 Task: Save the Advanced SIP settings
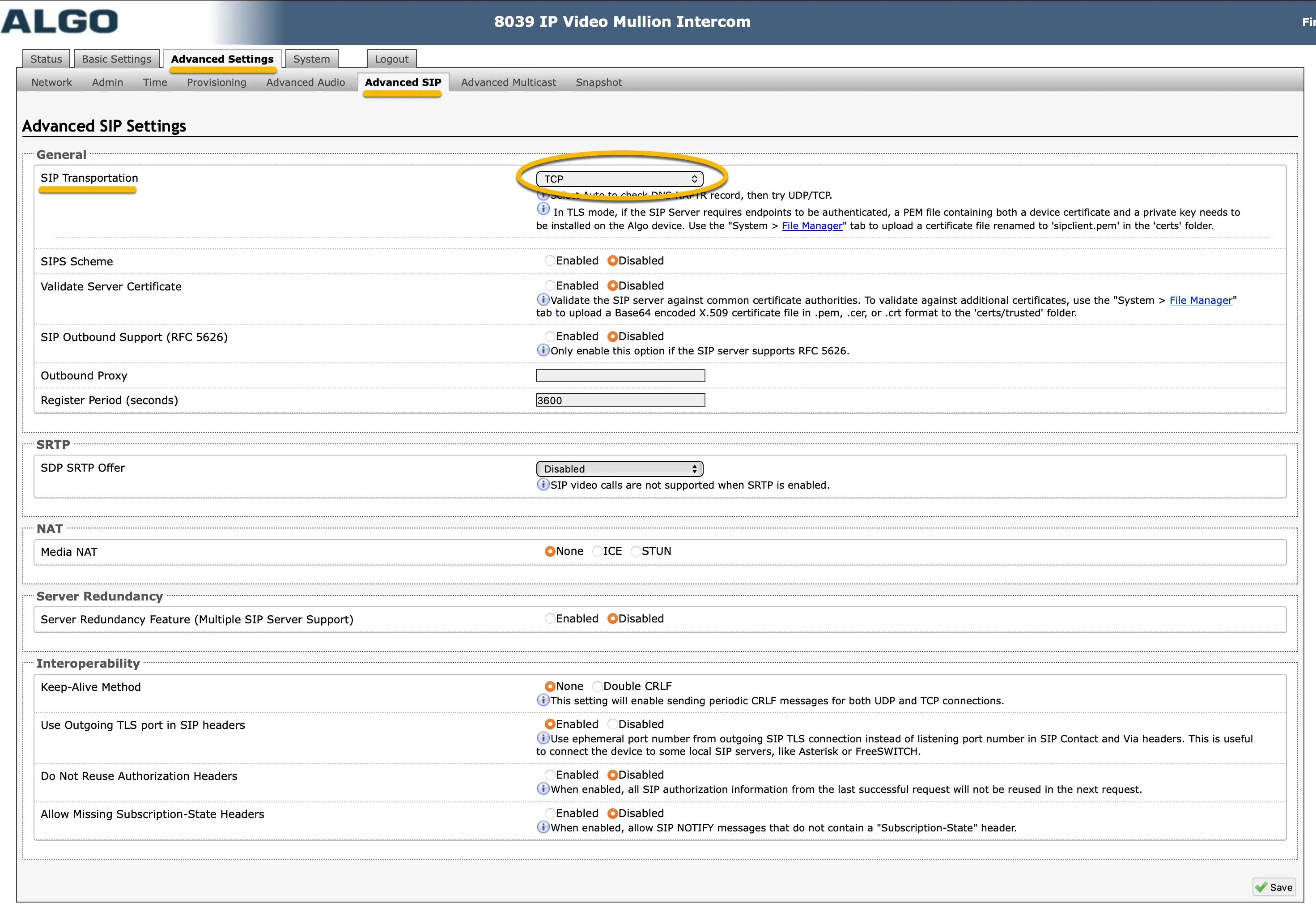tap(1274, 887)
